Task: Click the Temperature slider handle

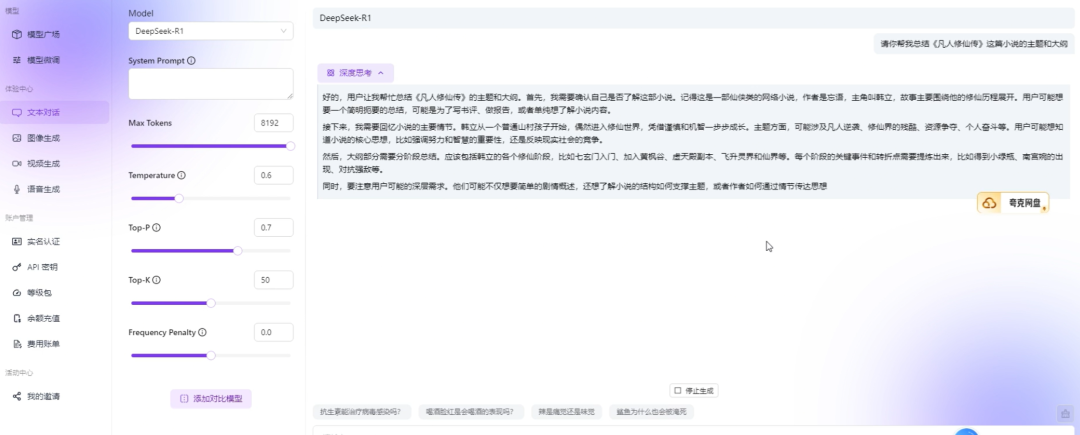Action: 179,198
